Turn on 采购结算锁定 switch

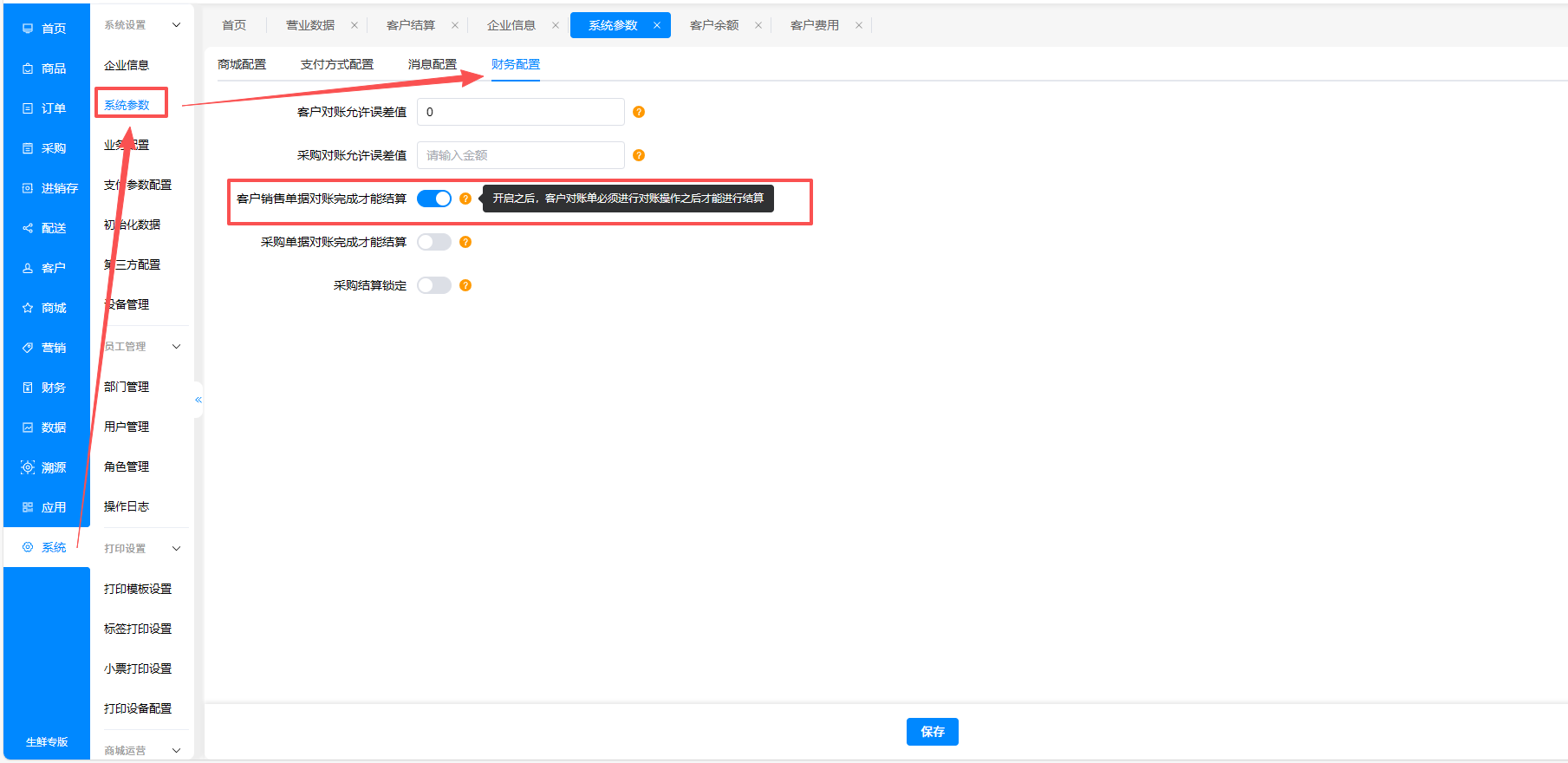pos(434,285)
